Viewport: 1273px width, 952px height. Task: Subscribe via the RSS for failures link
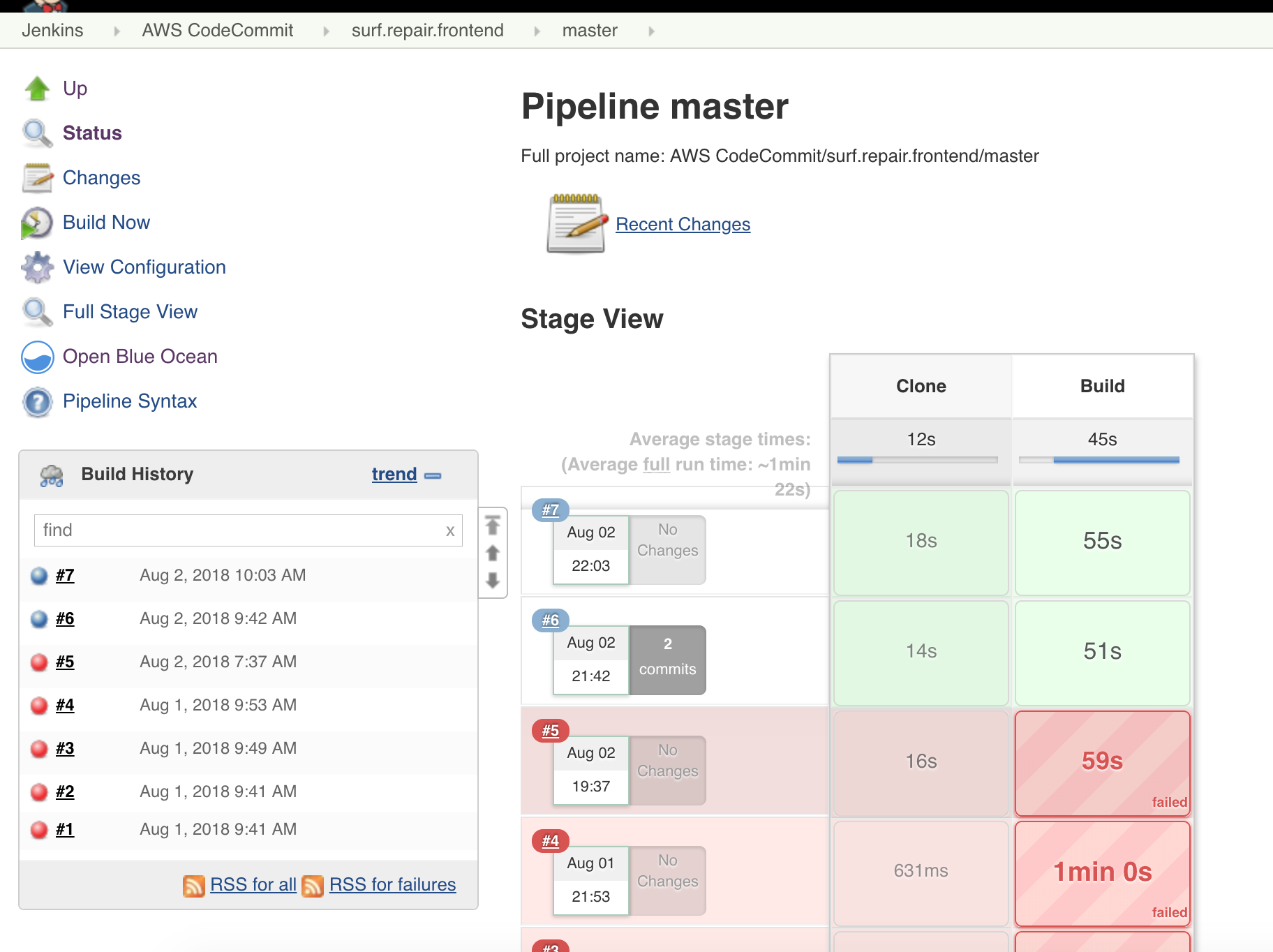click(392, 884)
